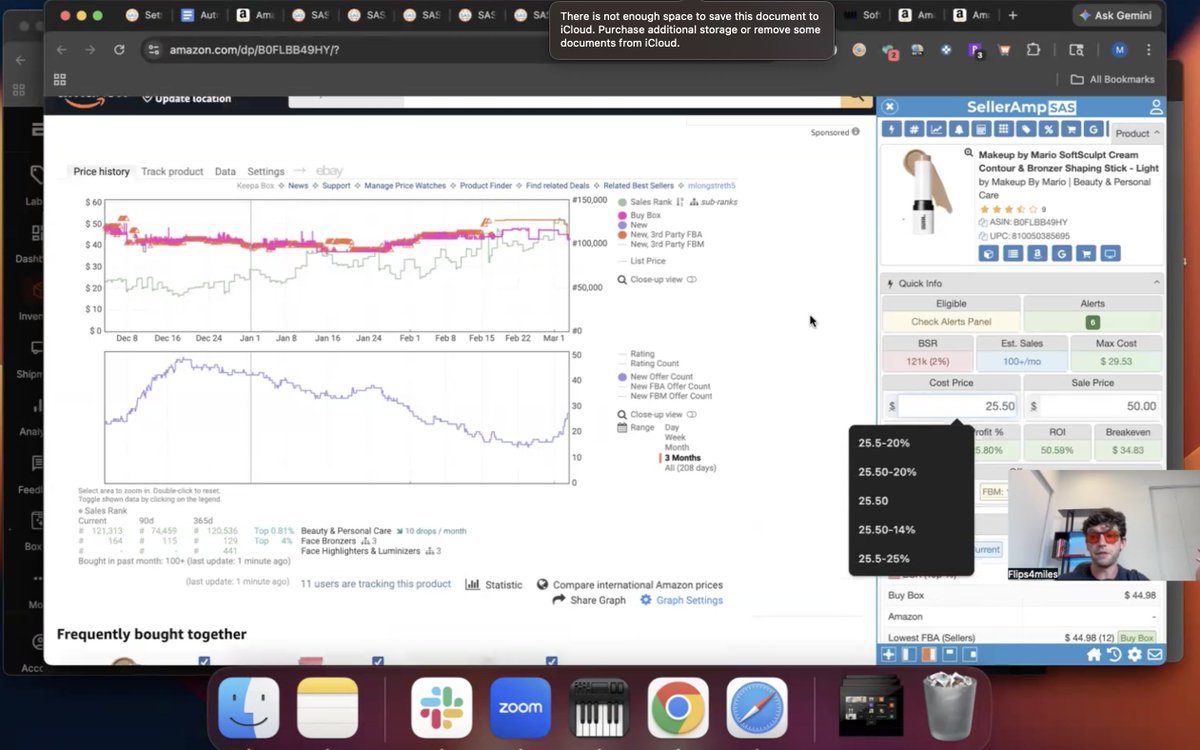1200x750 pixels.
Task: Toggle New, 3rd Party FBM series
Action: pyautogui.click(x=661, y=244)
